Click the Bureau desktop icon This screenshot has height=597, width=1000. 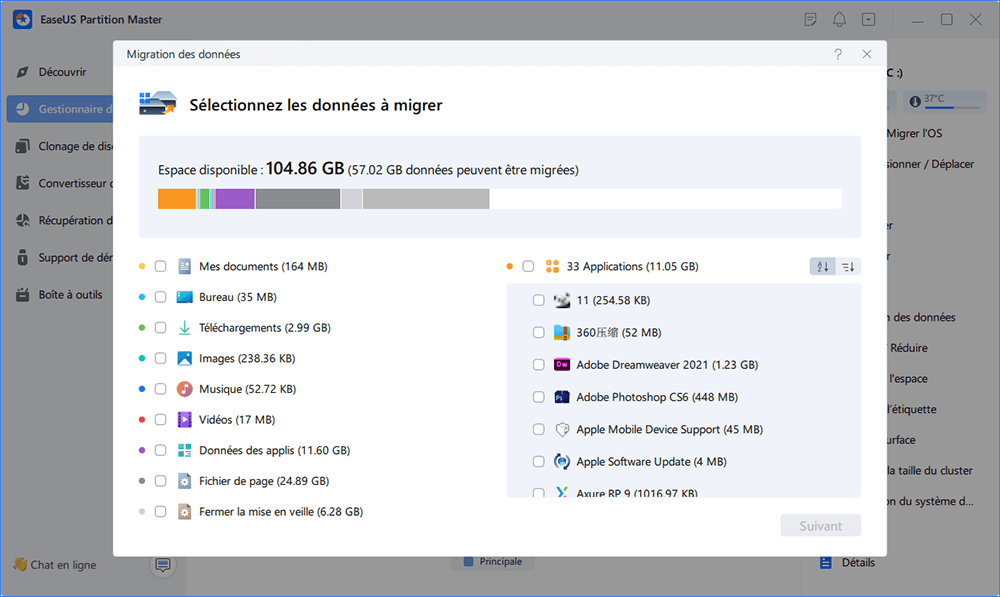tap(184, 297)
